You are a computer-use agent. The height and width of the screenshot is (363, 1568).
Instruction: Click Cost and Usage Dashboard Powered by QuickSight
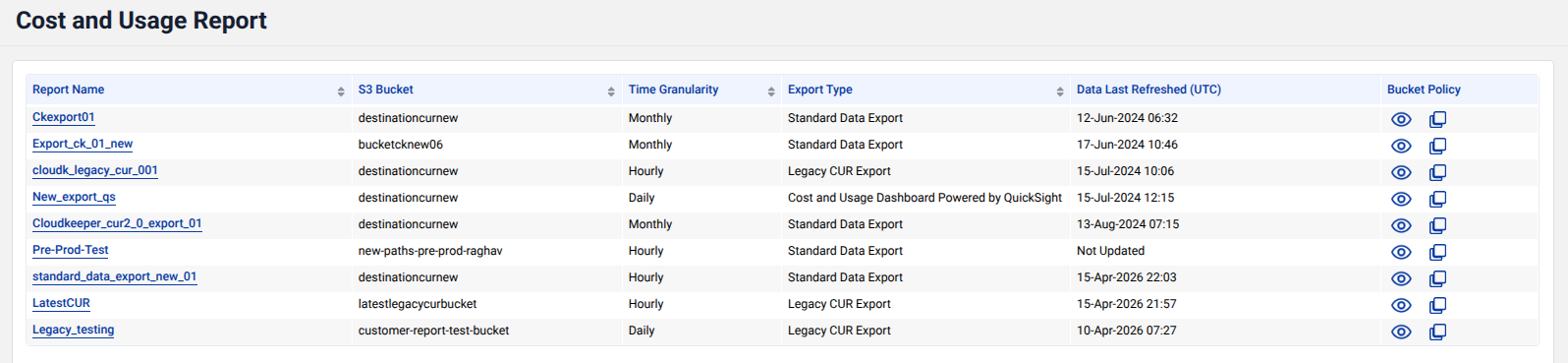[x=924, y=198]
